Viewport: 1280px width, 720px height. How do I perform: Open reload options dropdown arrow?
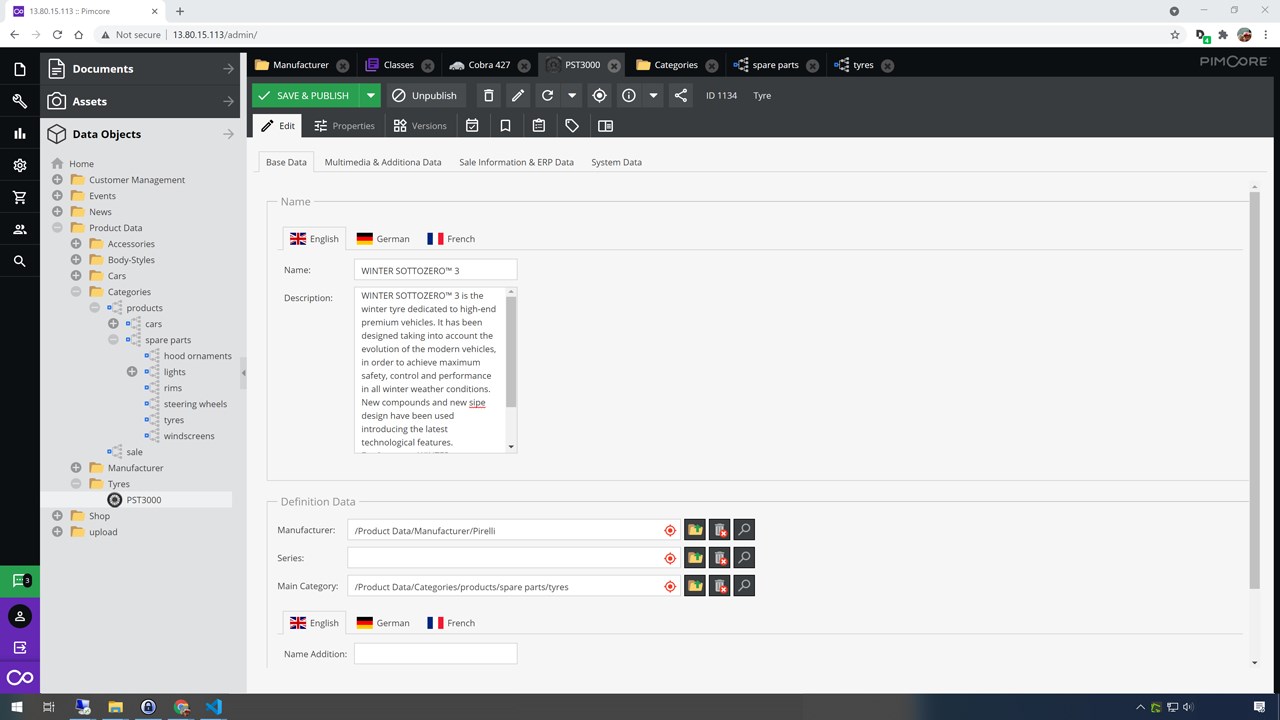(x=572, y=96)
